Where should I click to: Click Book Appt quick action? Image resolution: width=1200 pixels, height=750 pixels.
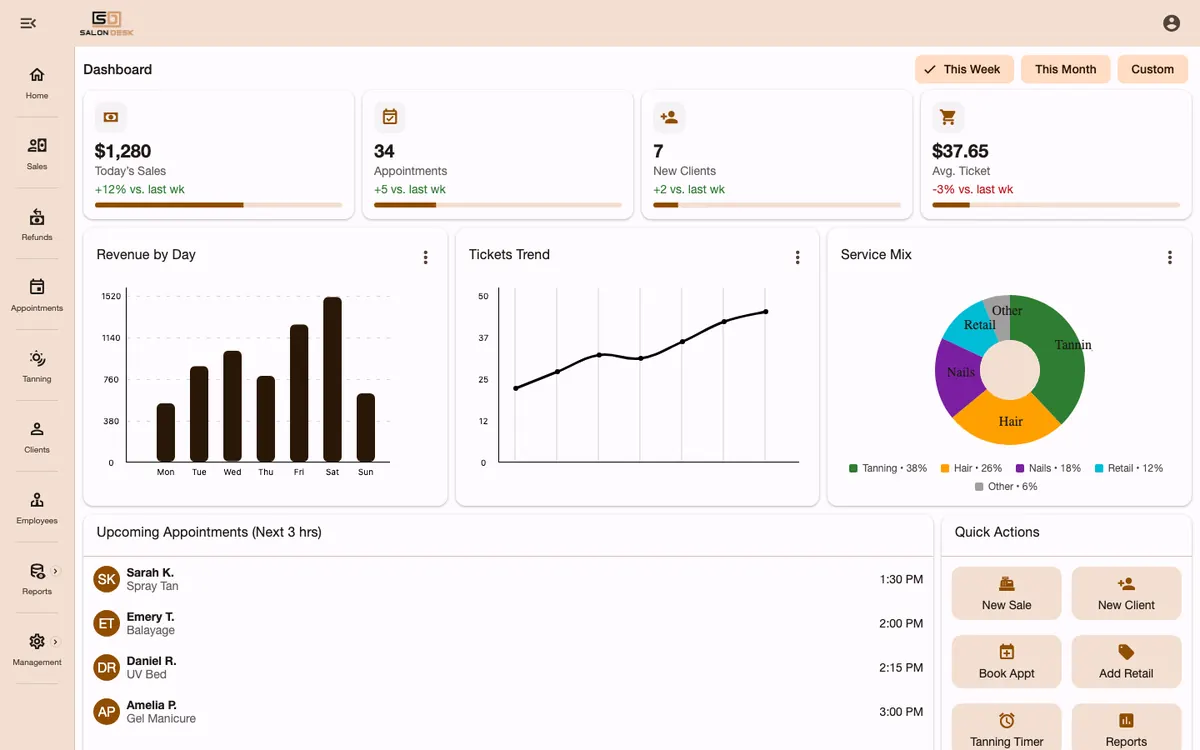click(1006, 661)
